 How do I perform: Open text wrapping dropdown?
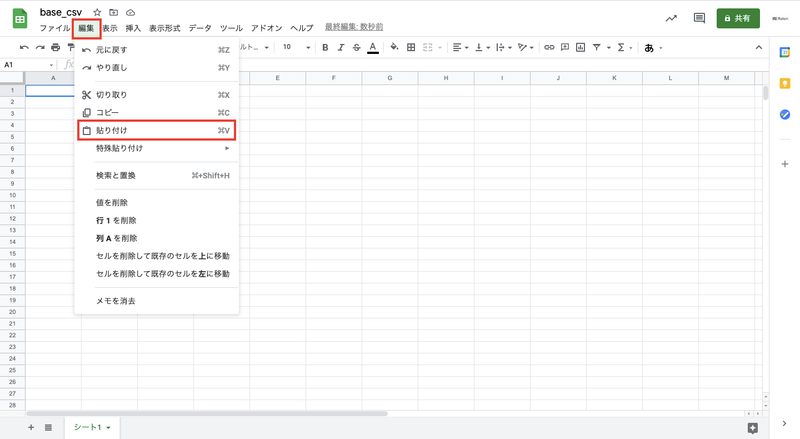(x=504, y=47)
